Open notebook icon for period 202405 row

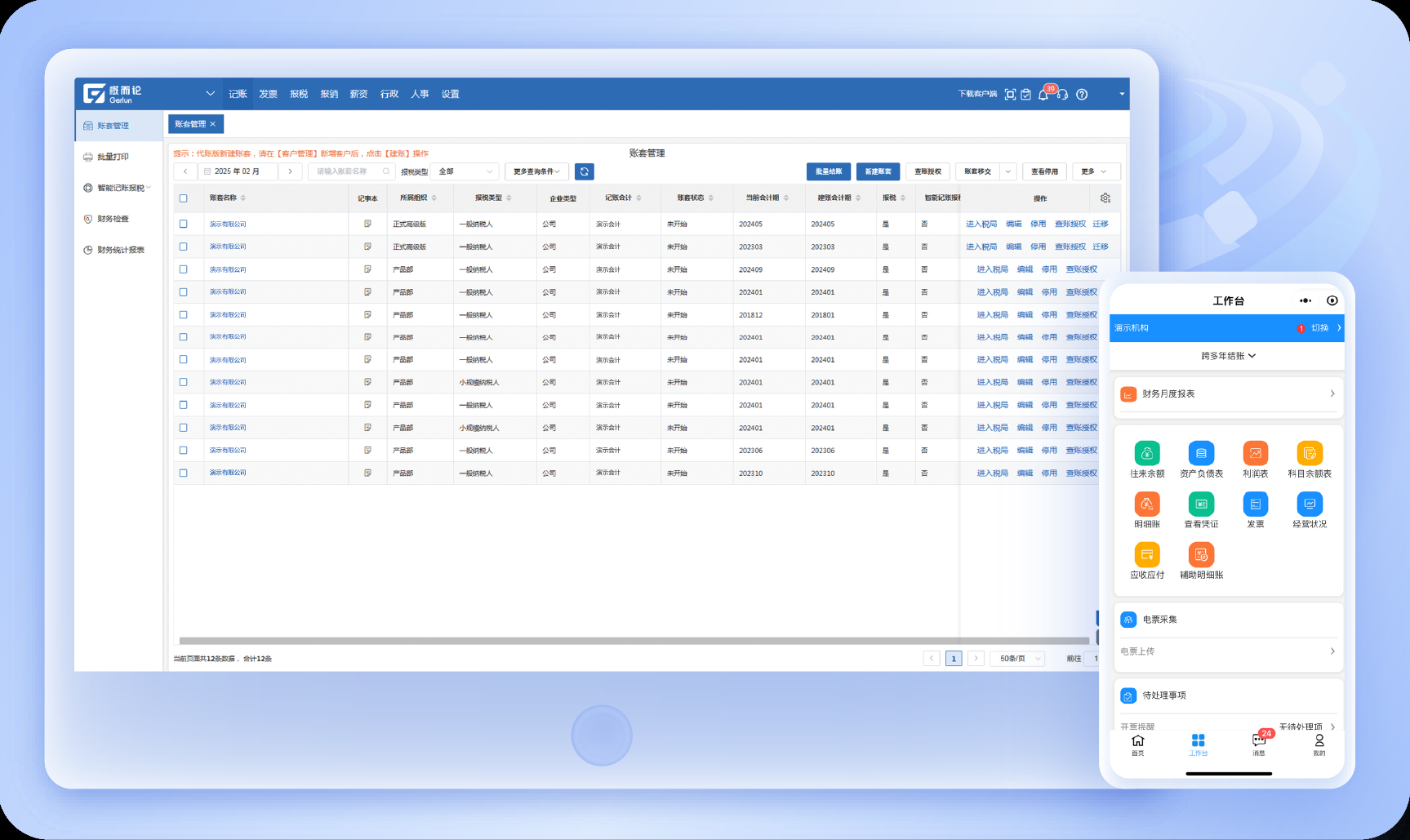(367, 224)
